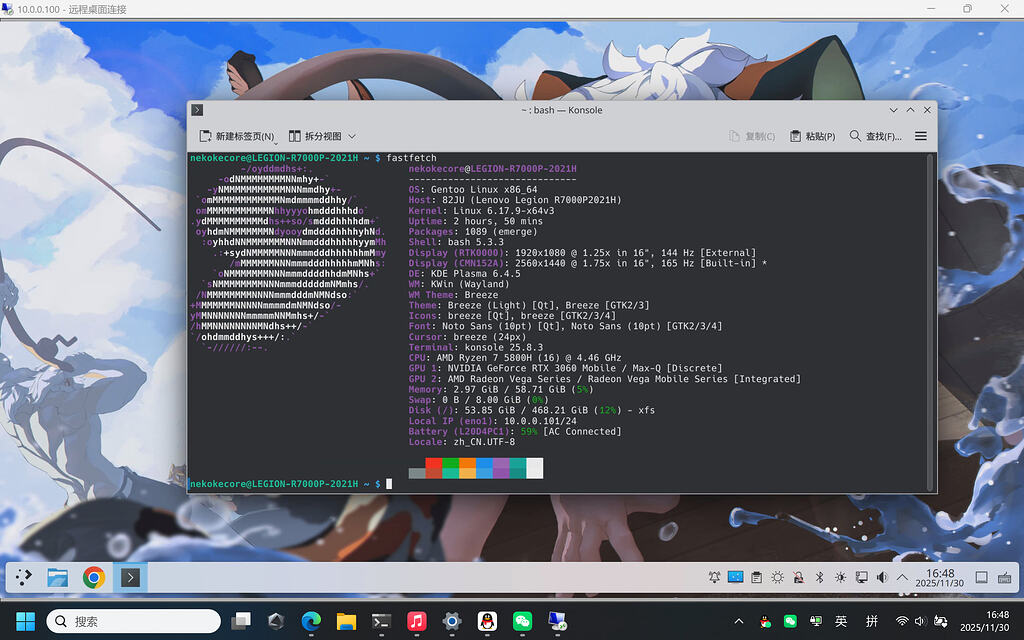Open the gear settings app in Windows taskbar

pos(452,621)
